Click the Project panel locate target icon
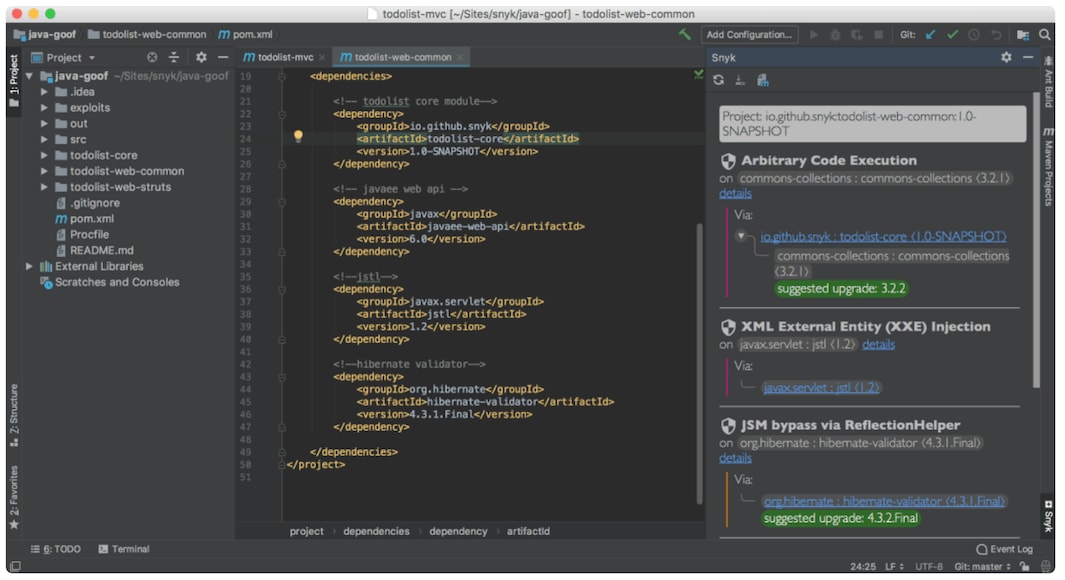 [x=152, y=58]
